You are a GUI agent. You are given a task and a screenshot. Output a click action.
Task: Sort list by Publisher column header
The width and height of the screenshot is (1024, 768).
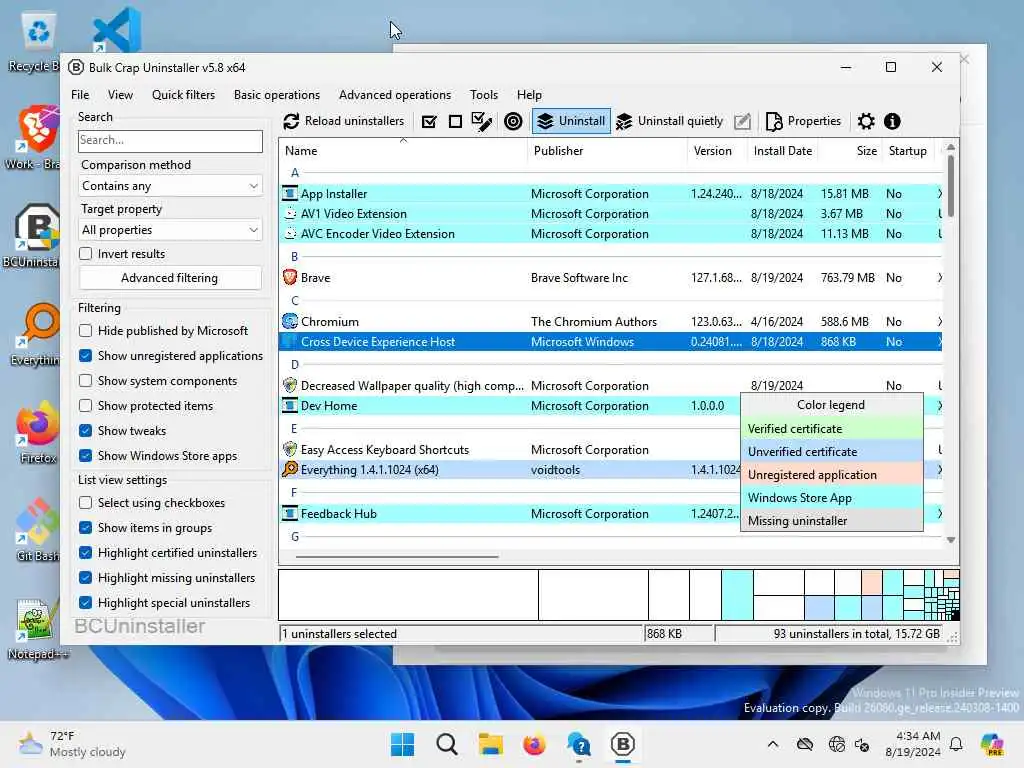click(x=607, y=151)
